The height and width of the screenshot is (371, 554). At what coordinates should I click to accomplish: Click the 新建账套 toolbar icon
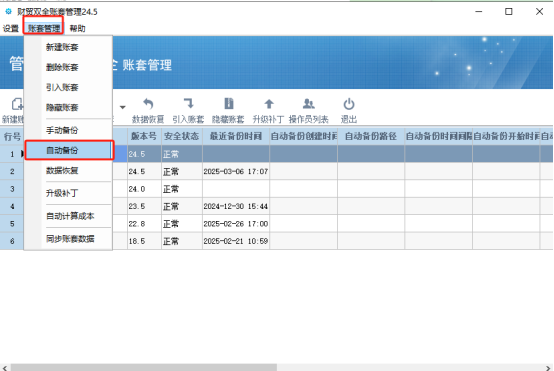tap(16, 105)
